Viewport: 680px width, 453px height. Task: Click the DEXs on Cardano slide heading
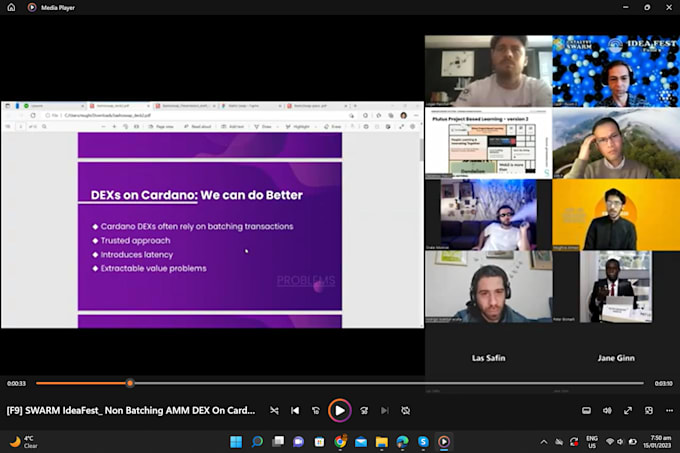point(196,195)
